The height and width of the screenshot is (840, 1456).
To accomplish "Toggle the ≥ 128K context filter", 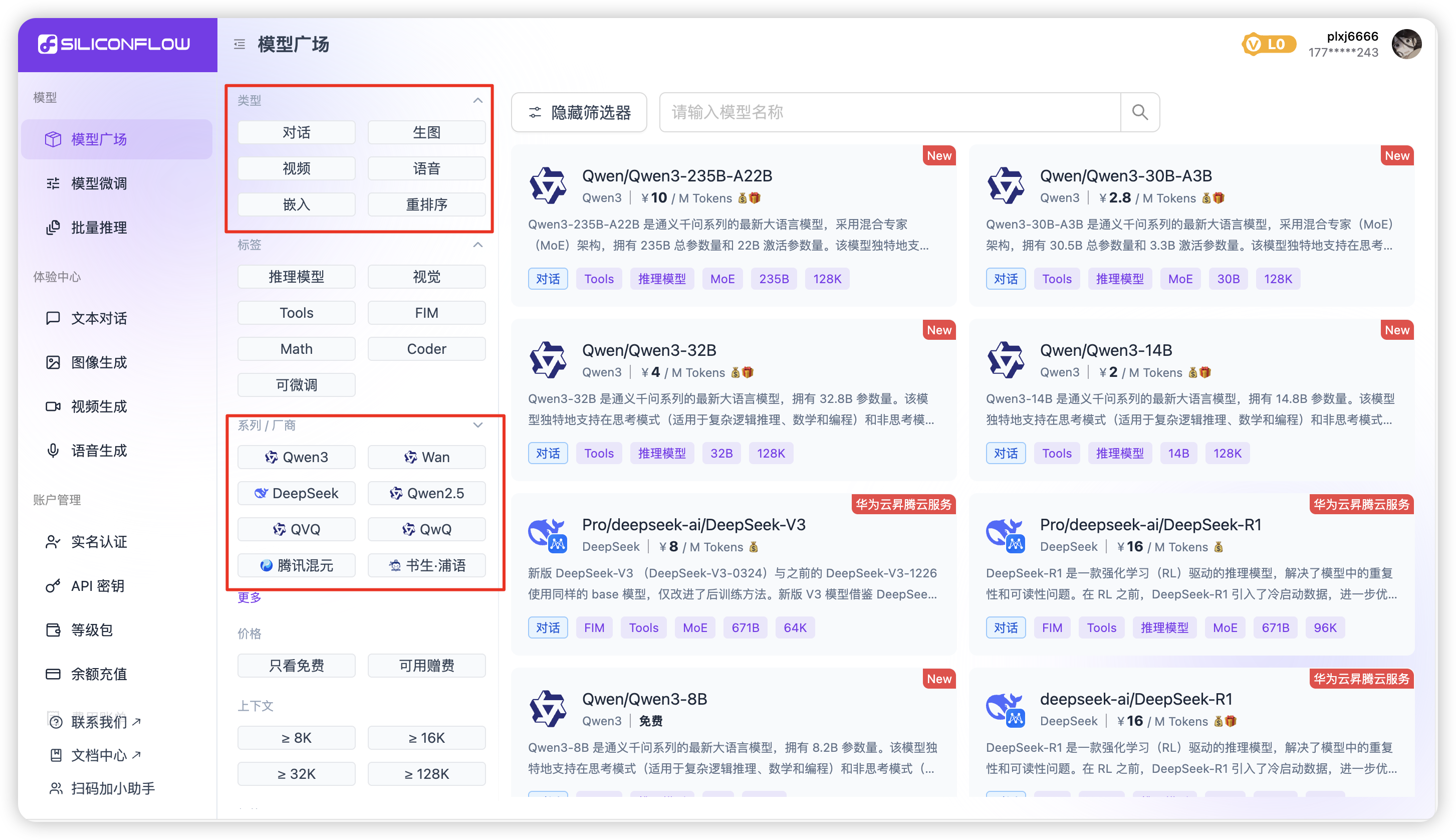I will pos(427,774).
